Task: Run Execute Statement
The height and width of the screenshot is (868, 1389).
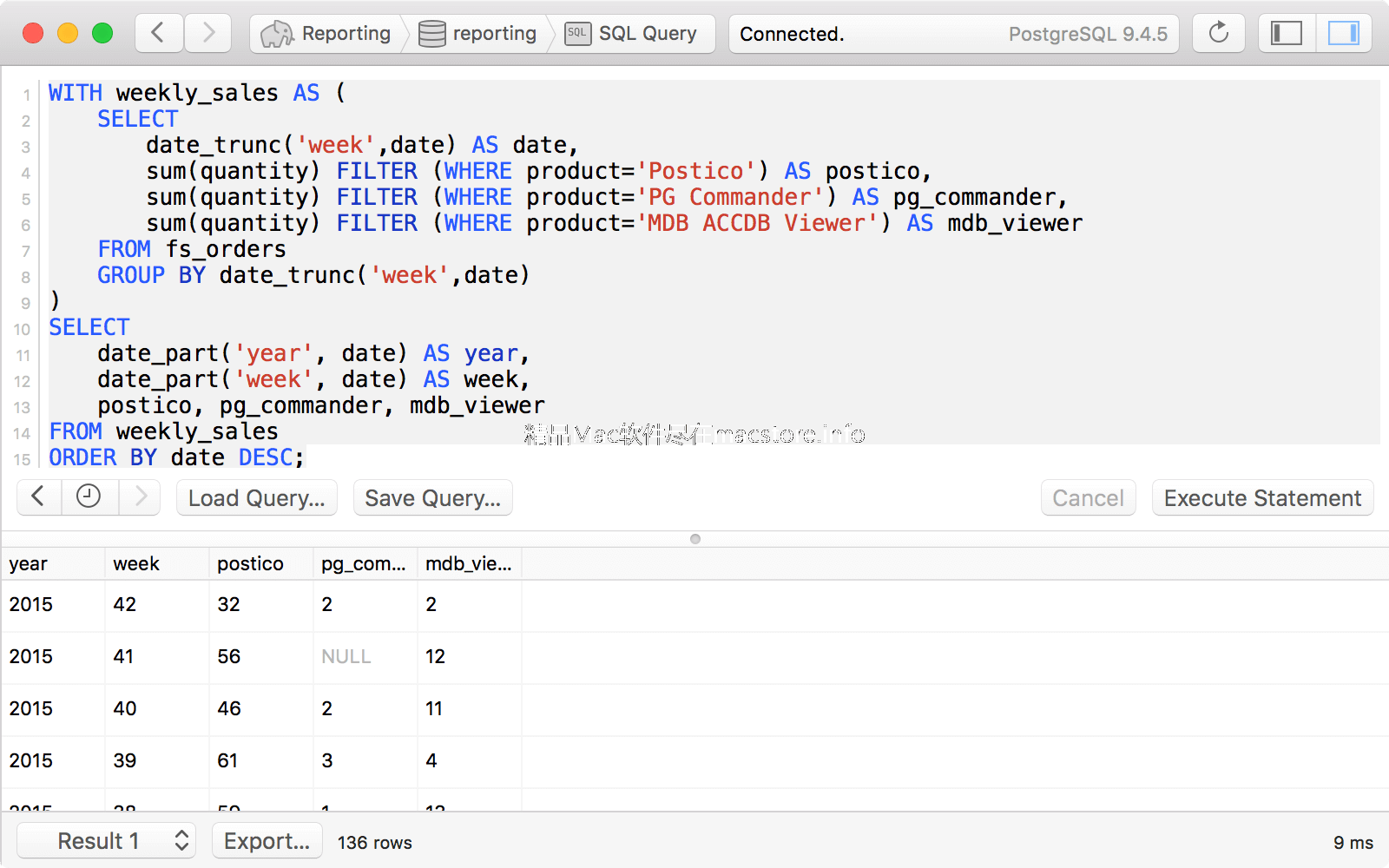Action: tap(1262, 498)
